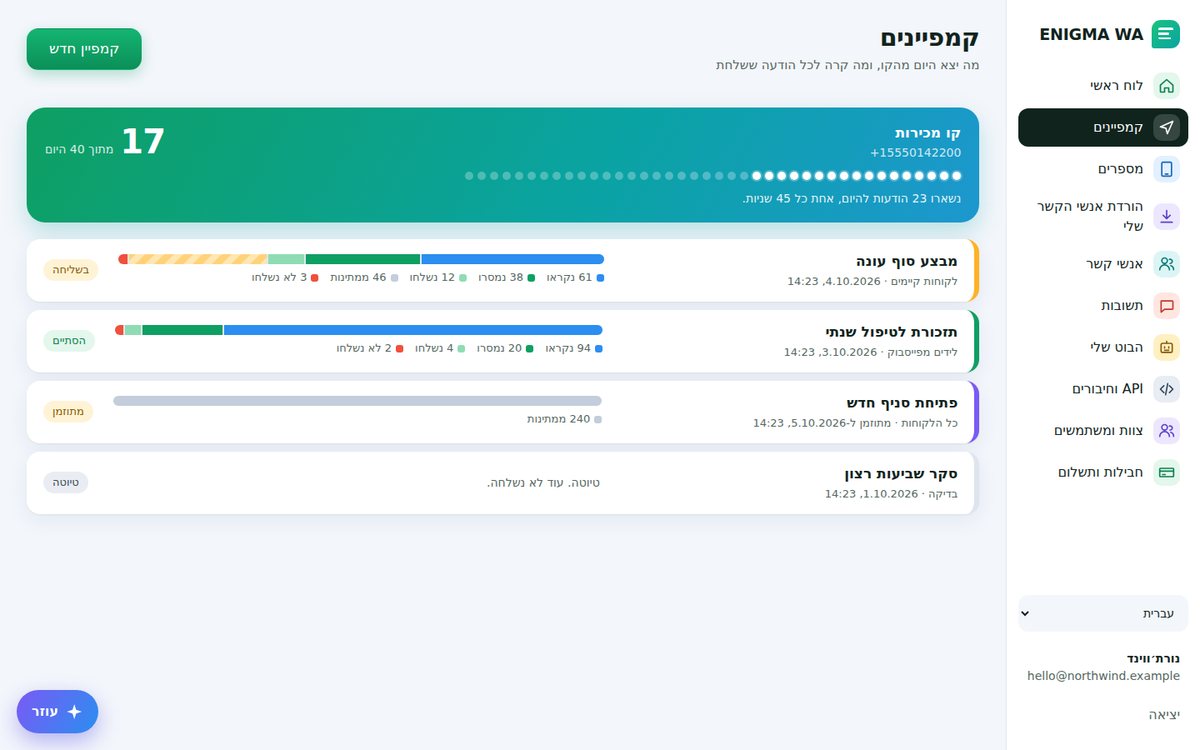Click the 12 נשלחו legend item

coord(438,277)
